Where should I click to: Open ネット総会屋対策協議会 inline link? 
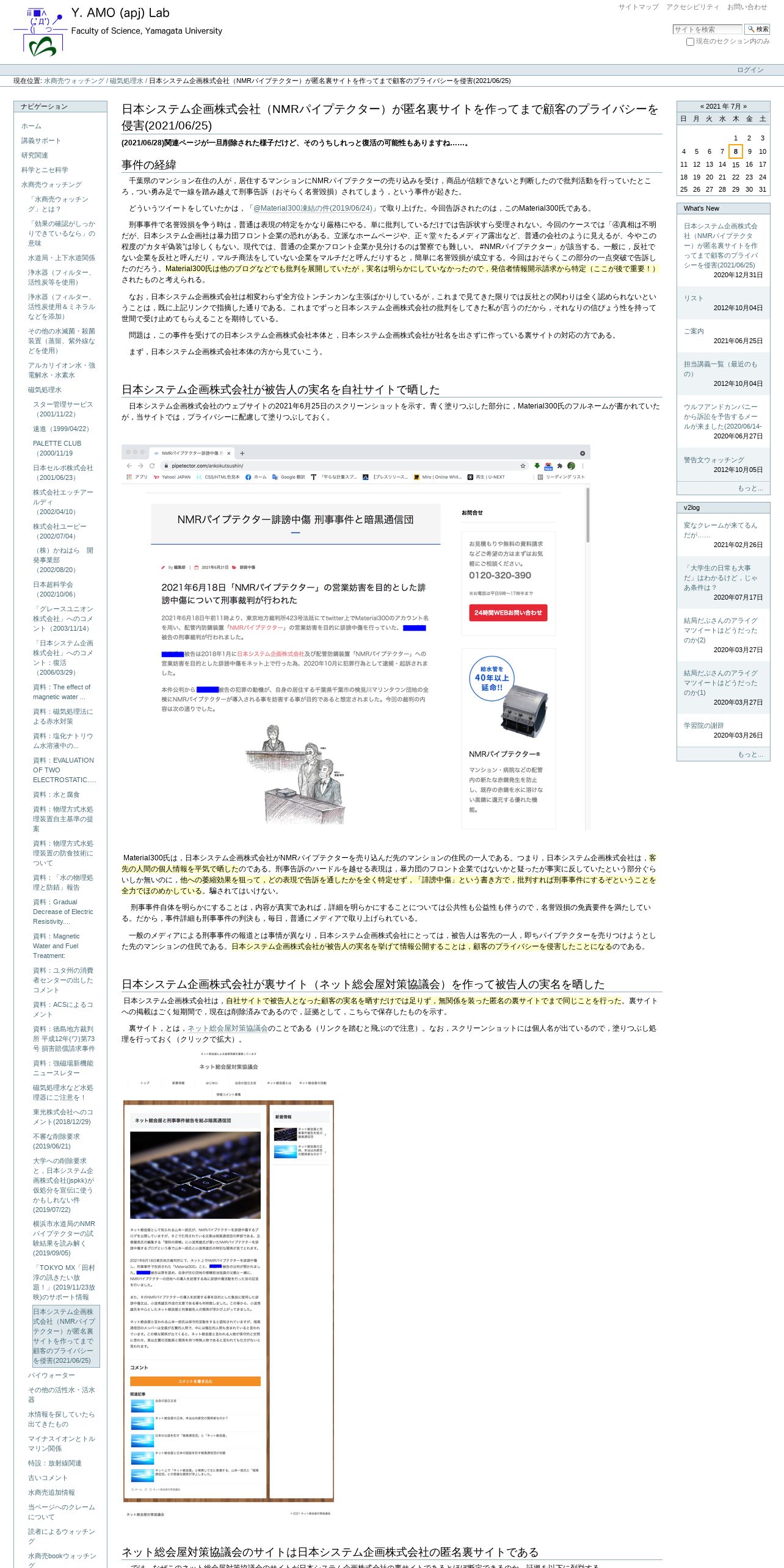coord(227,1029)
